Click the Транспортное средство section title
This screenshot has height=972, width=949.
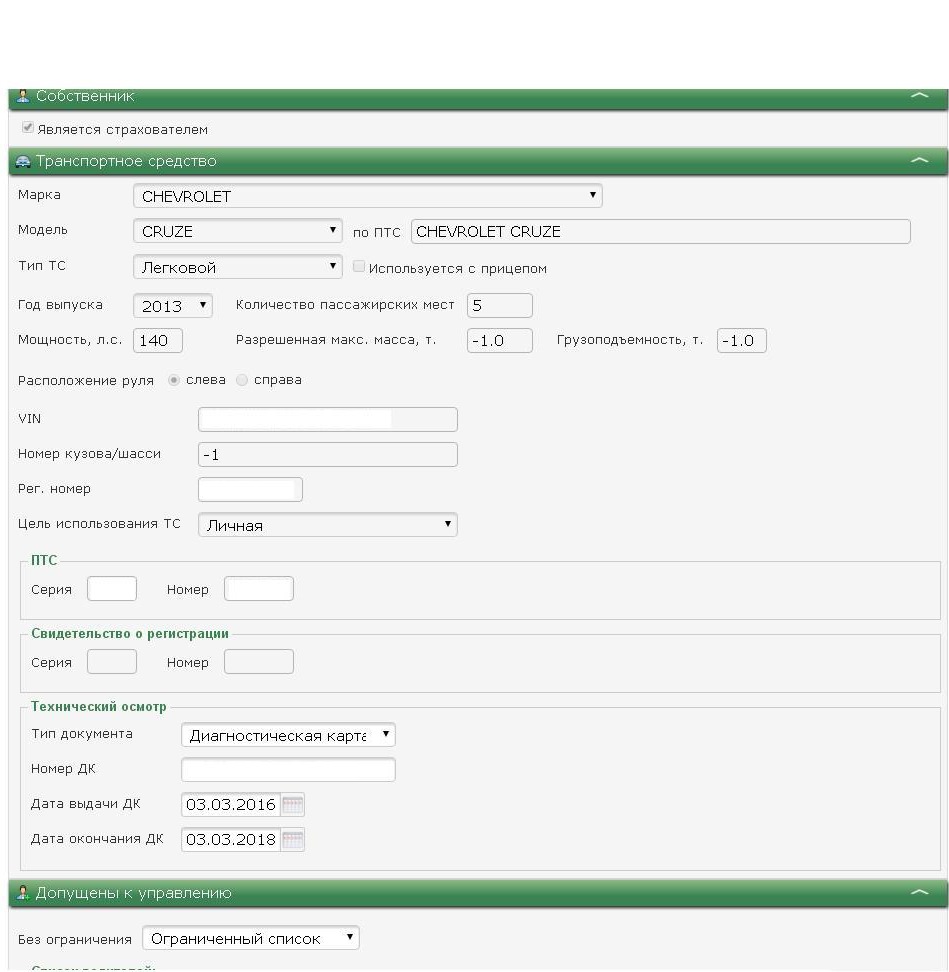click(126, 161)
